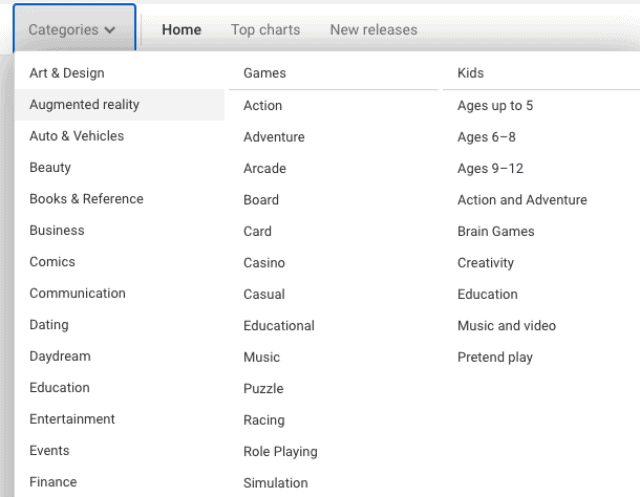Screen dimensions: 640x497
Task: Select the Board games category
Action: tap(261, 200)
